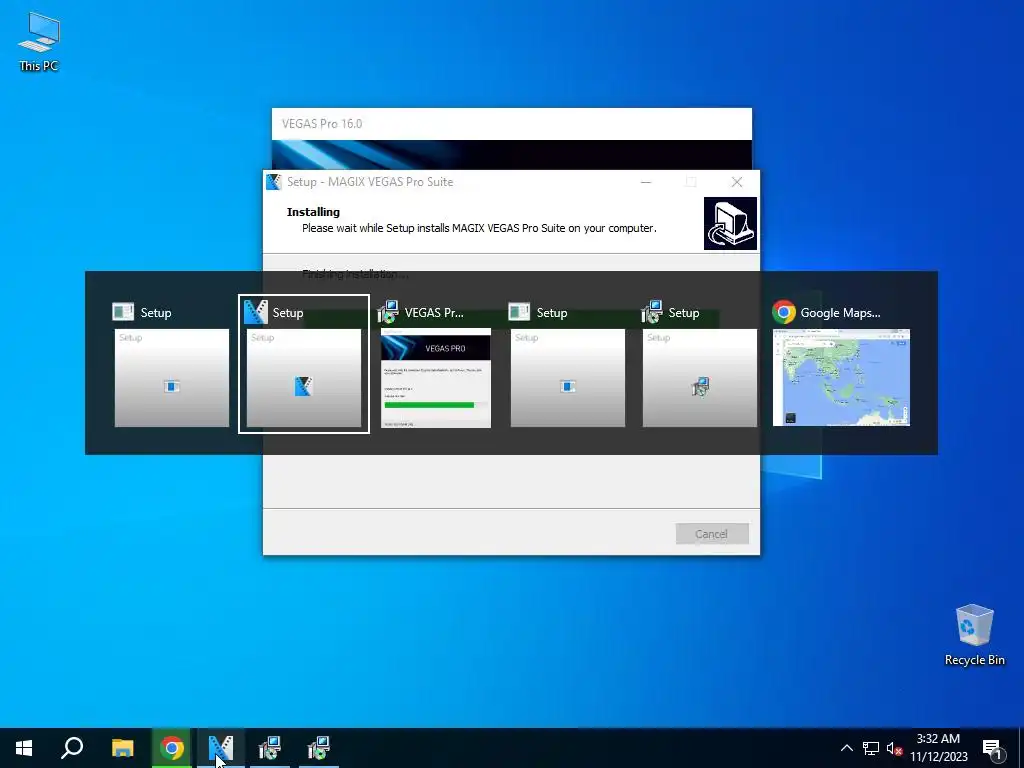Click the VEGAS icon beside highlighted Setup label
1024x768 pixels.
coord(255,312)
